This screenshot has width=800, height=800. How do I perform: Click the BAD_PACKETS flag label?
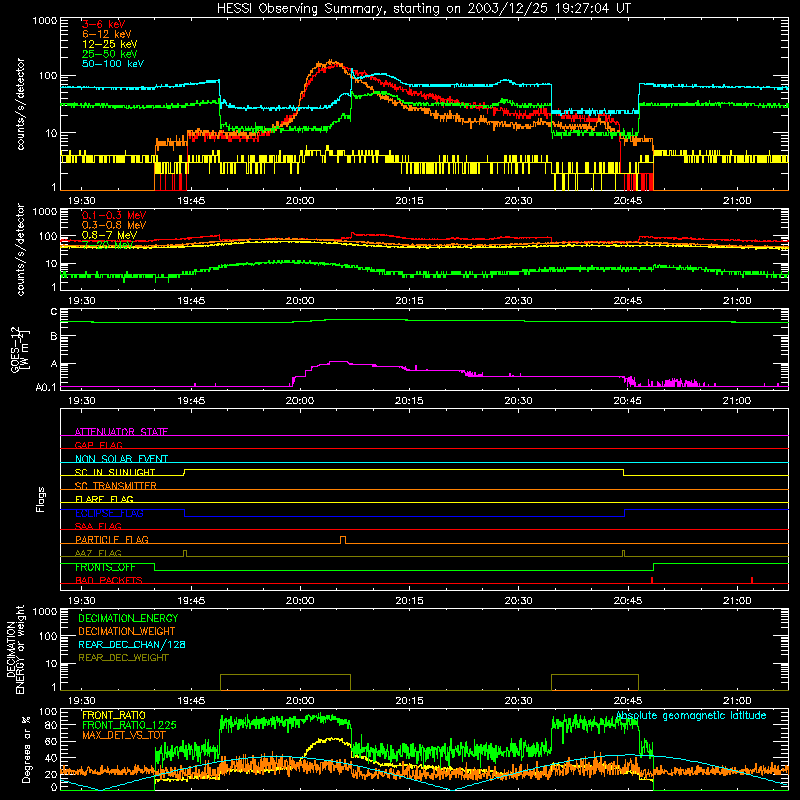click(109, 580)
